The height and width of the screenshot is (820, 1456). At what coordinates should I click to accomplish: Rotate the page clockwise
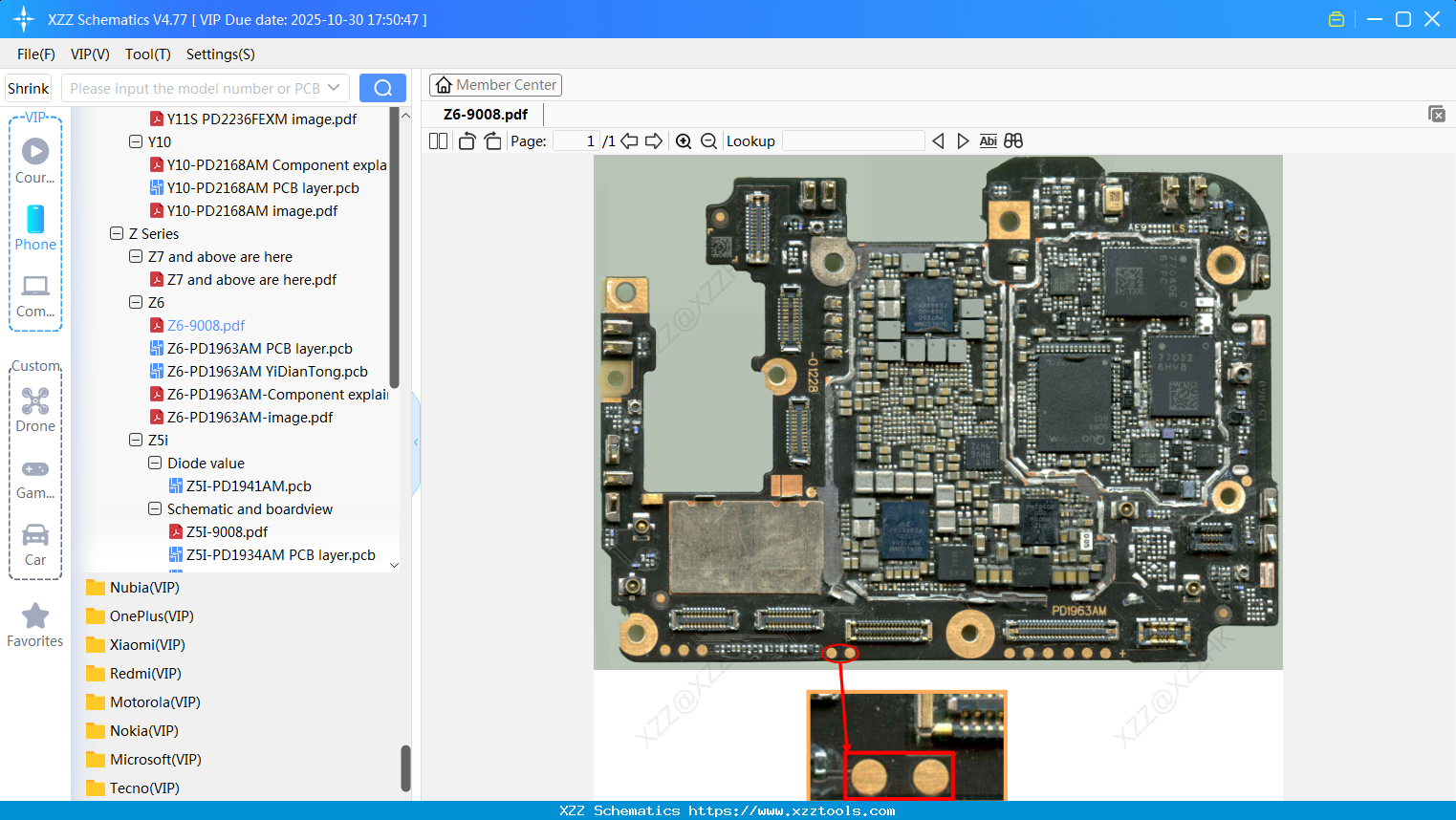tap(492, 141)
